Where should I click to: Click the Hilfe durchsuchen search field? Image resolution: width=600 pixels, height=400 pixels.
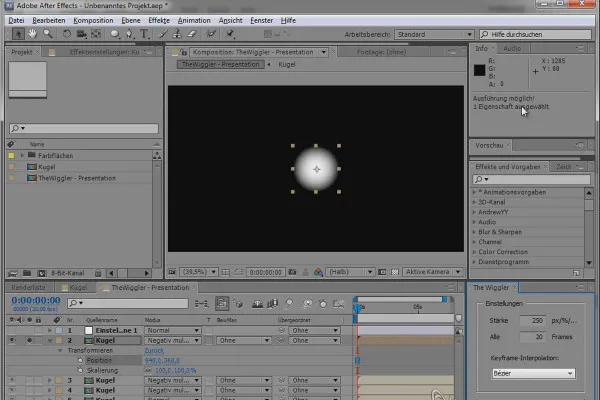(x=535, y=34)
